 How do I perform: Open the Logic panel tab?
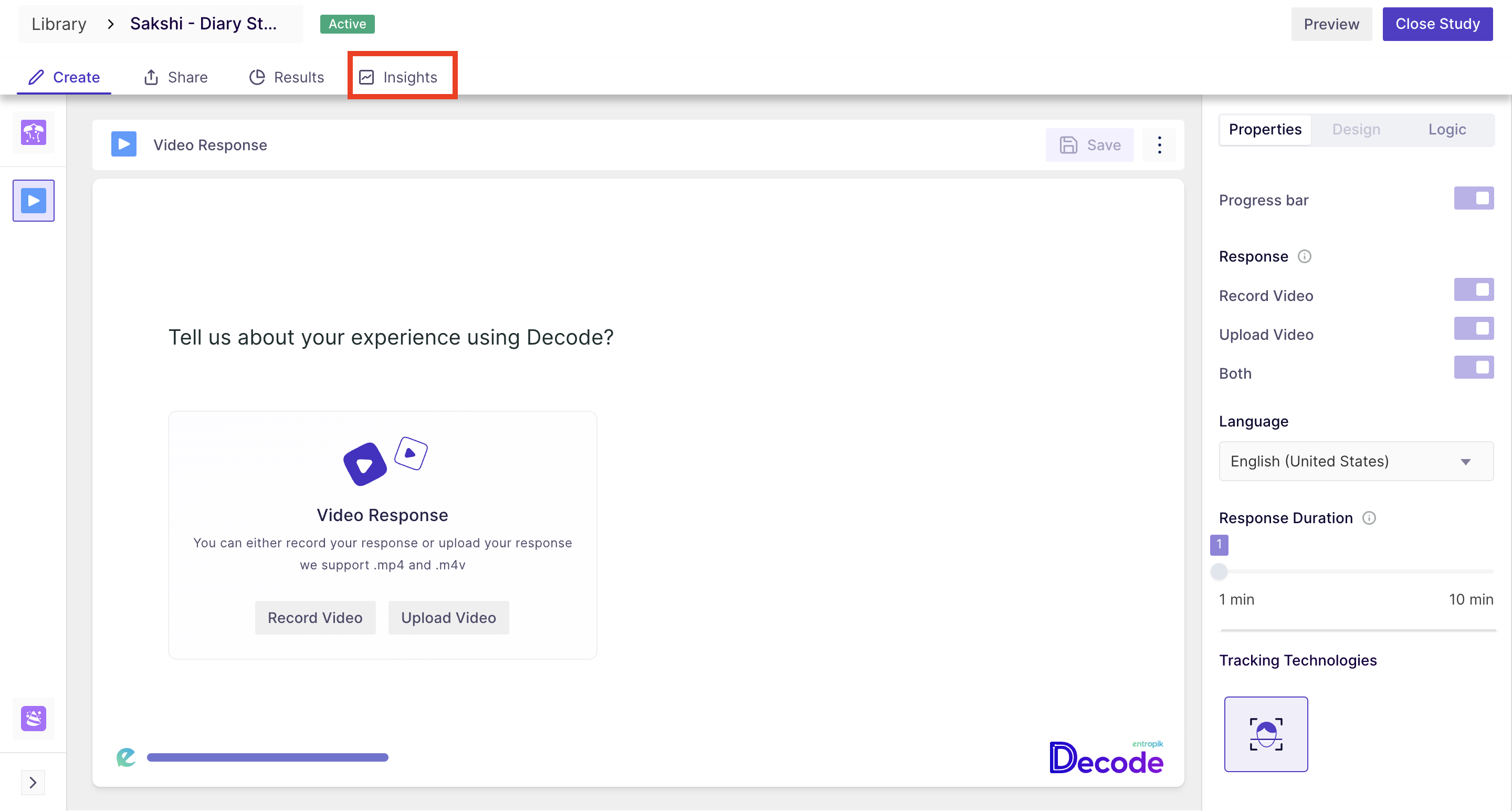(1447, 129)
